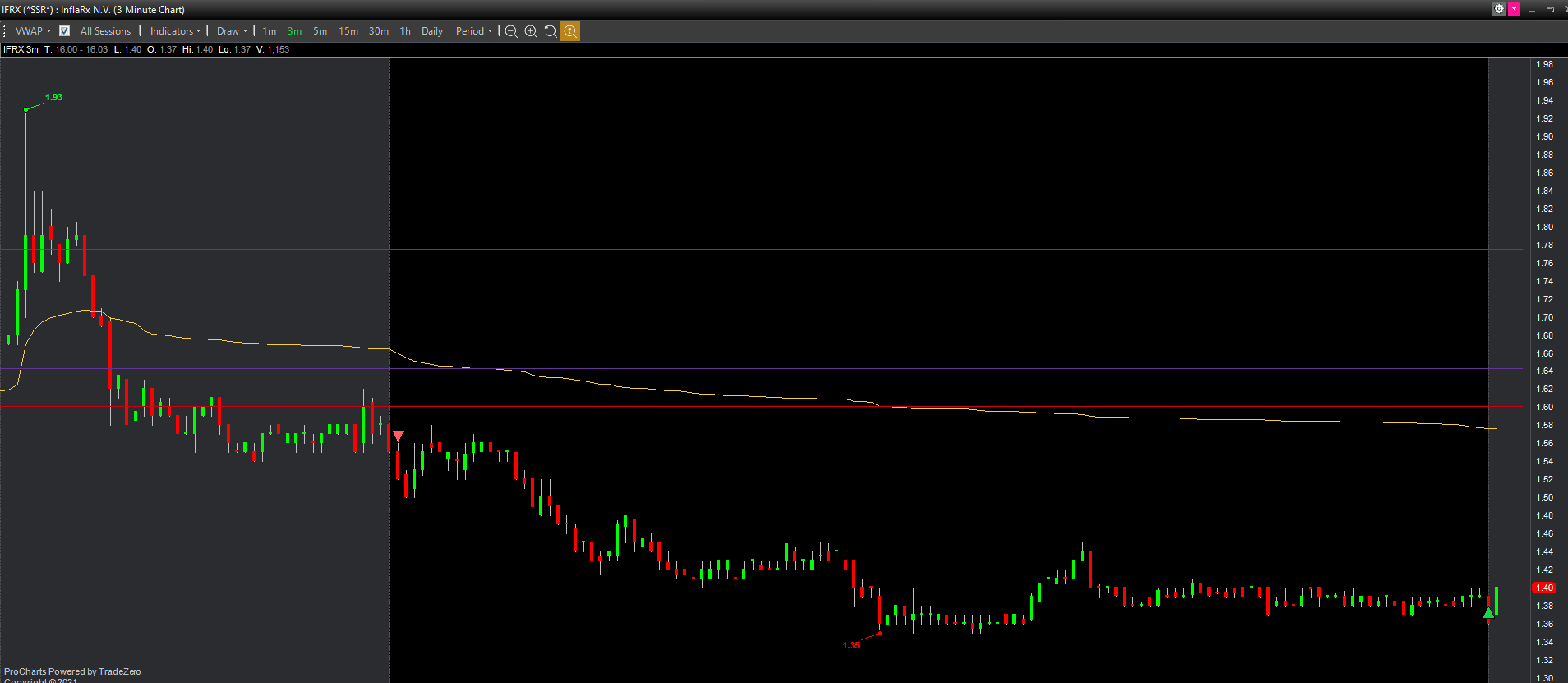Click the 1.40 current price label
This screenshot has width=1568, height=683.
(1544, 588)
